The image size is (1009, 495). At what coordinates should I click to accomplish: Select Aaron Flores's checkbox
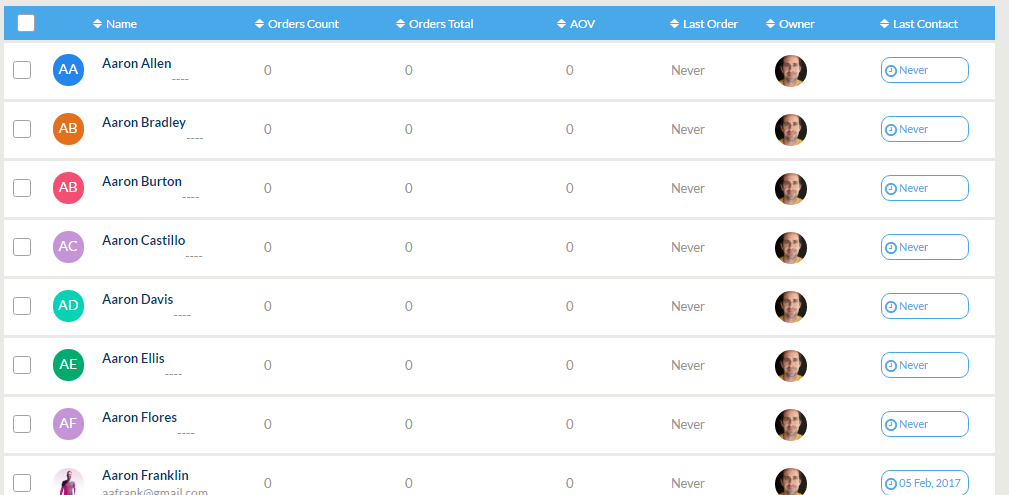pyautogui.click(x=22, y=424)
